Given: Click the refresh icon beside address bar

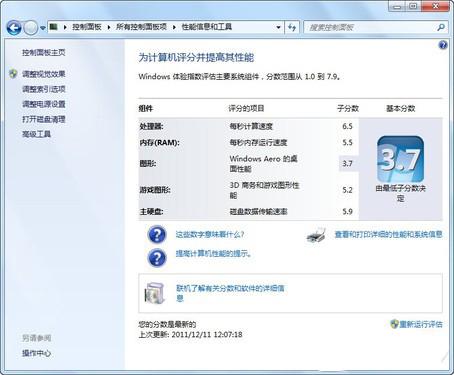Looking at the screenshot, I should pyautogui.click(x=292, y=27).
